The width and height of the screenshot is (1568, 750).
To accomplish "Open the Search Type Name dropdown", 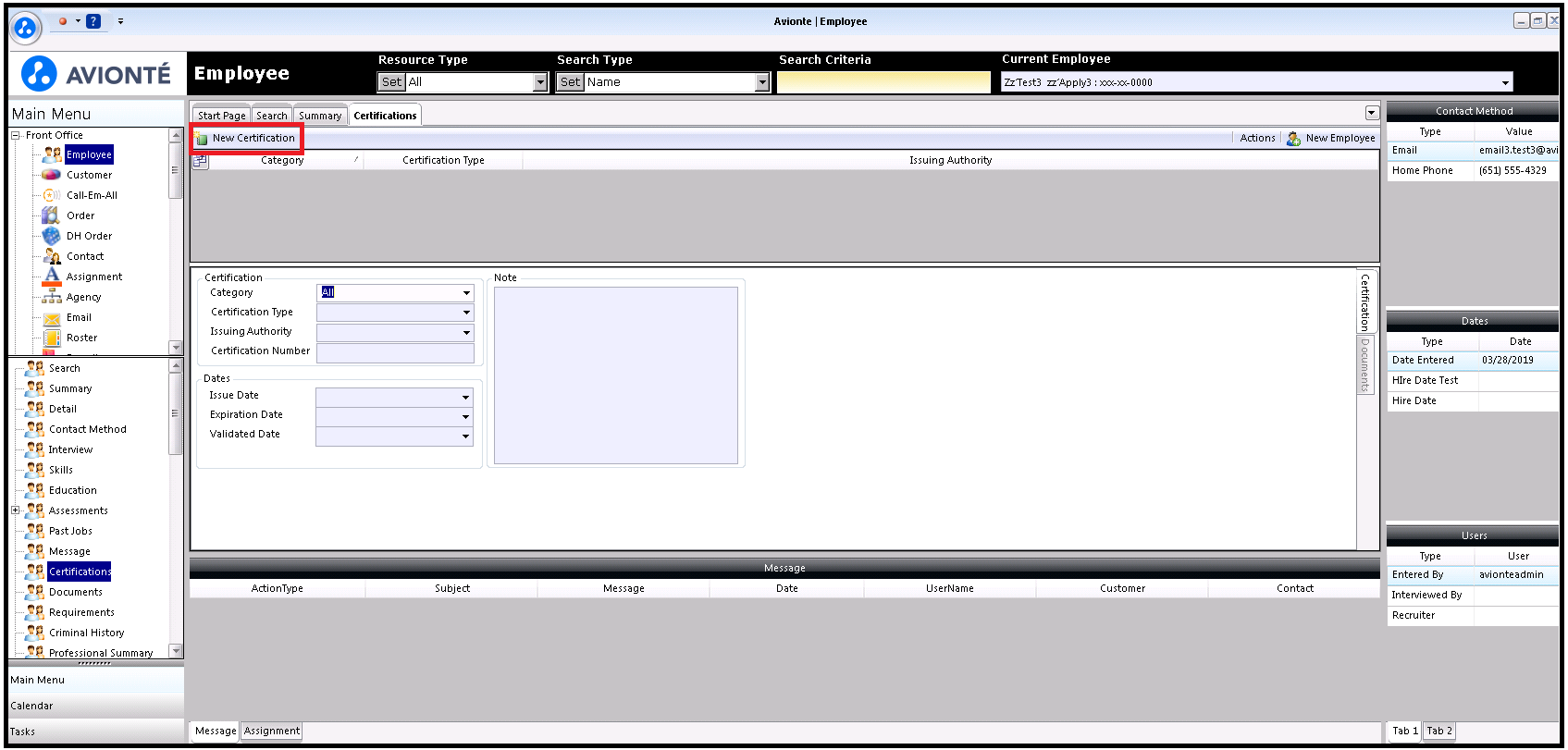I will click(762, 82).
